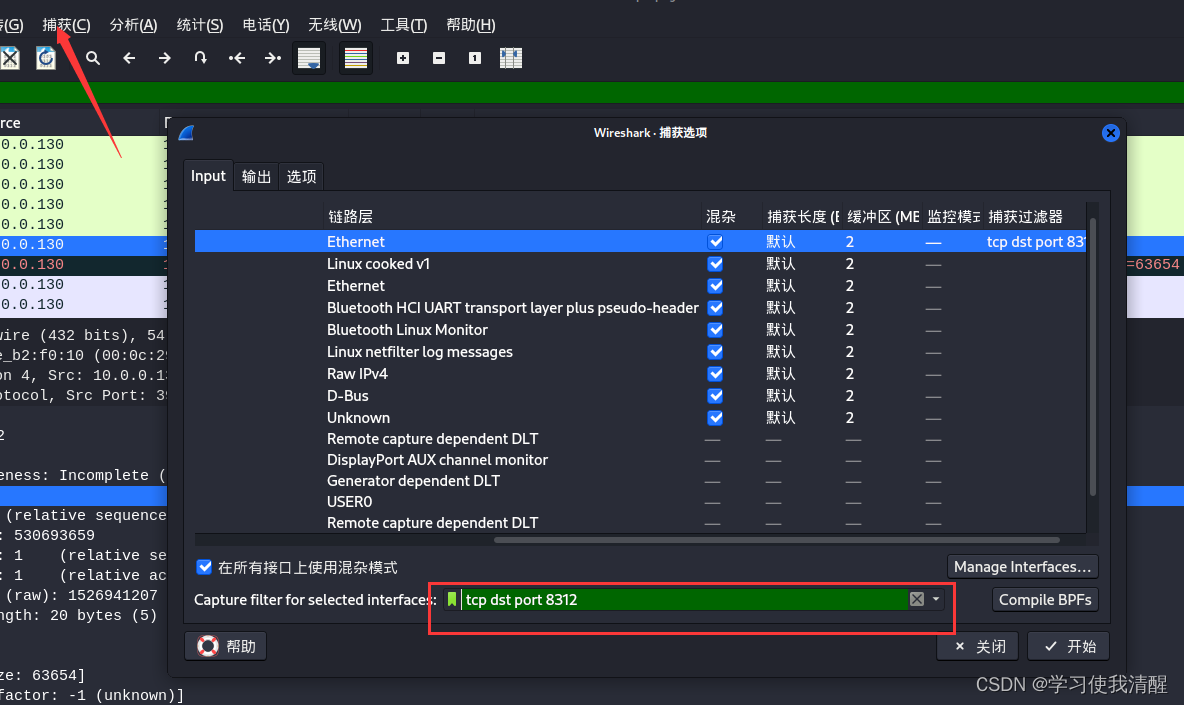Image resolution: width=1184 pixels, height=705 pixels.
Task: Toggle promiscuous checkbox for Unknown row
Action: pos(715,417)
